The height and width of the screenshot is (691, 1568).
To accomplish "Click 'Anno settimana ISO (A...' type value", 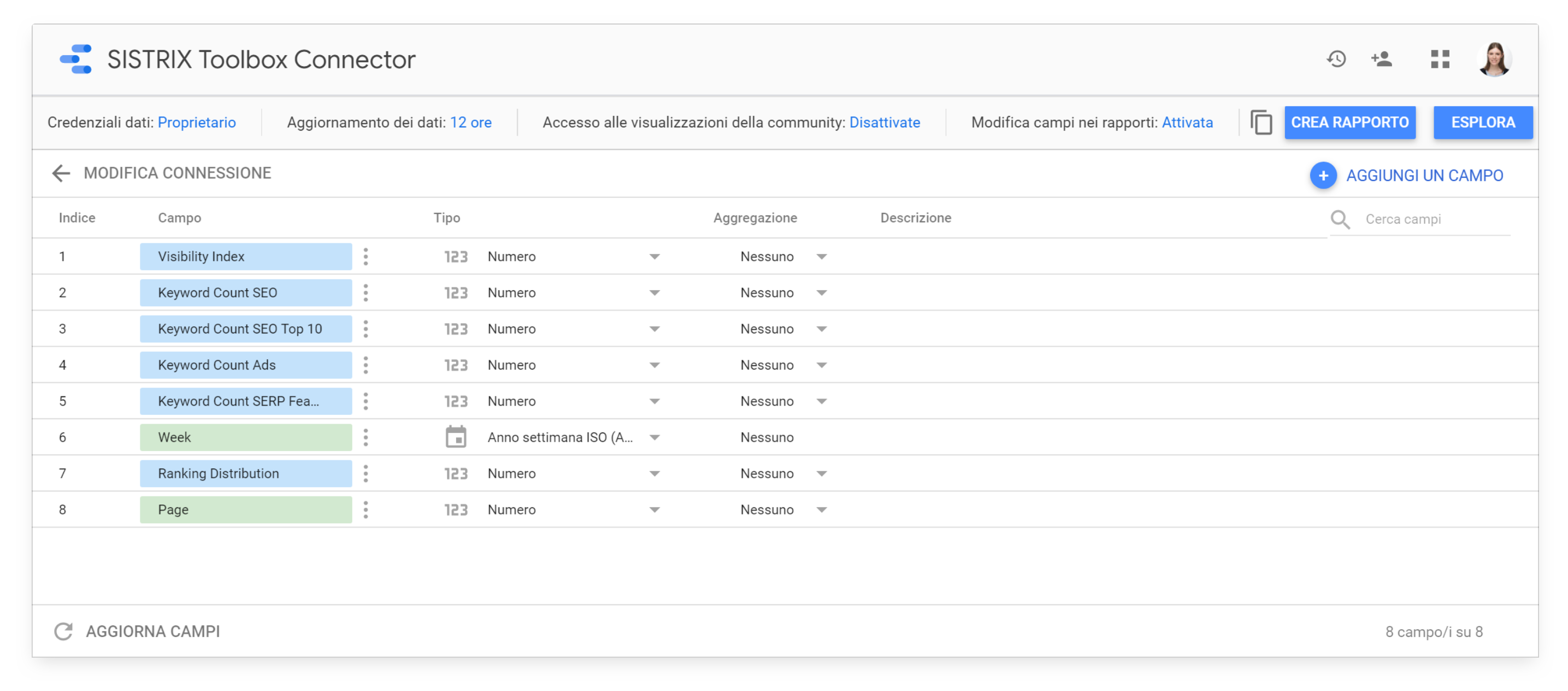I will pyautogui.click(x=560, y=437).
